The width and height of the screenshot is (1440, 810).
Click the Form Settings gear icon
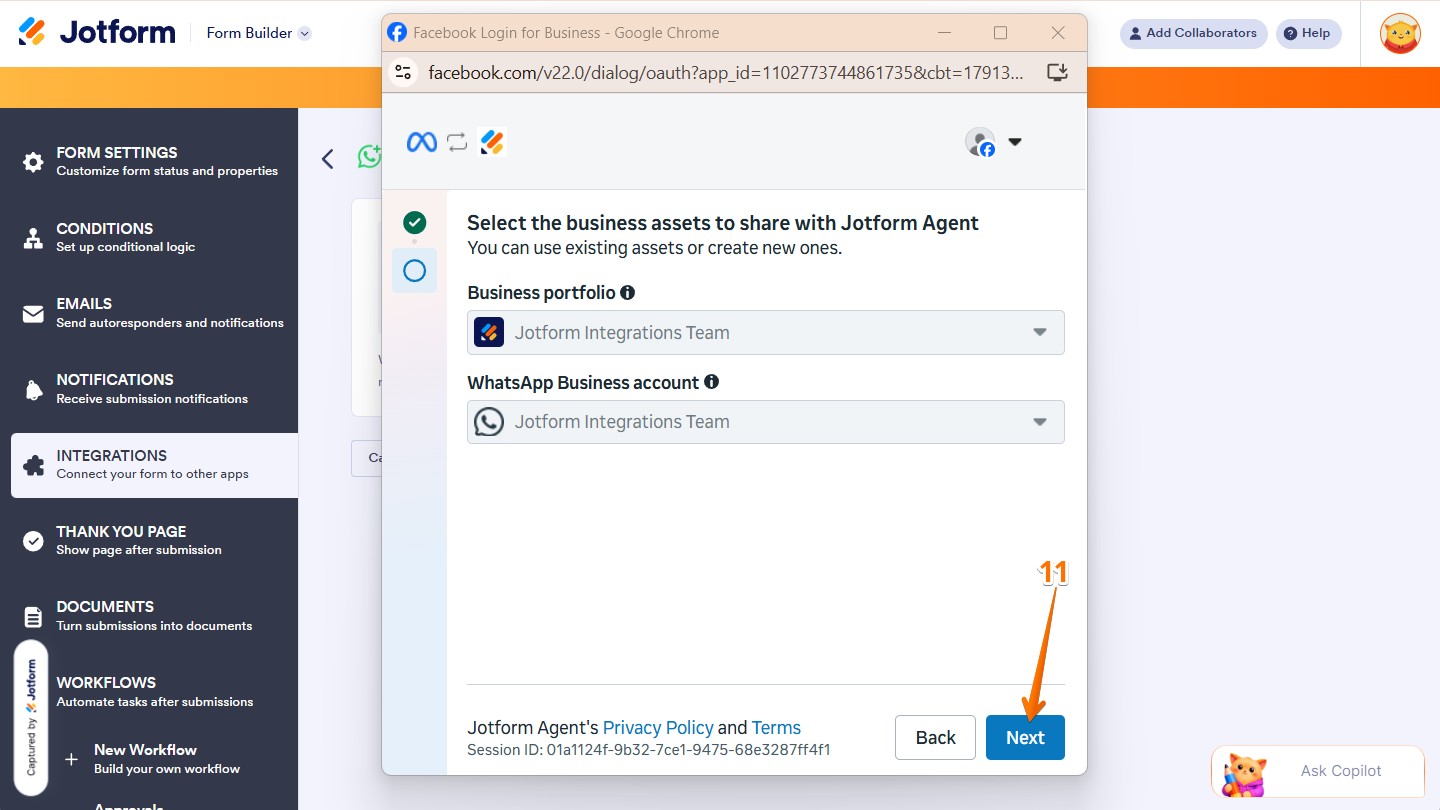point(33,162)
